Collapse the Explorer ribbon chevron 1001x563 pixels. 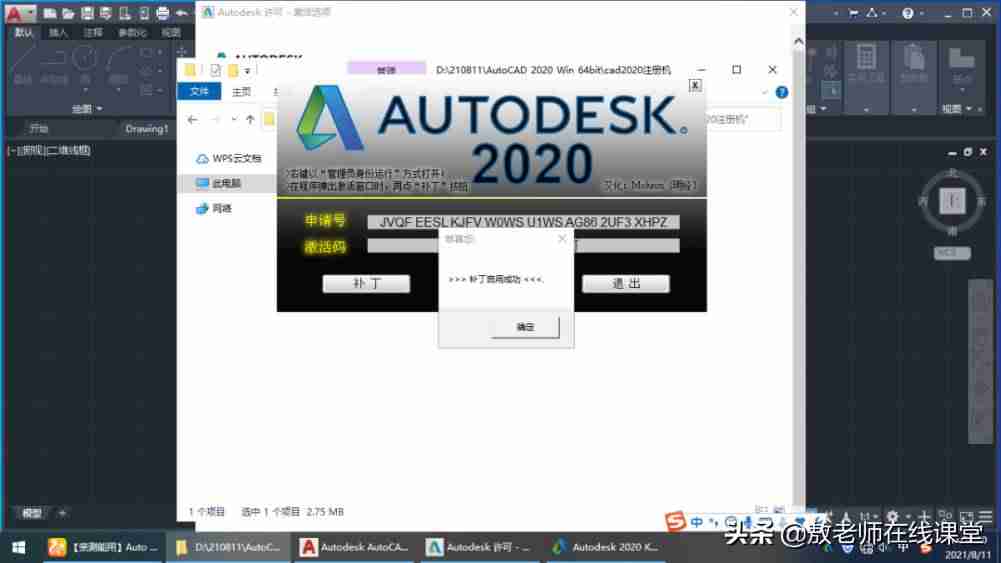pyautogui.click(x=765, y=93)
